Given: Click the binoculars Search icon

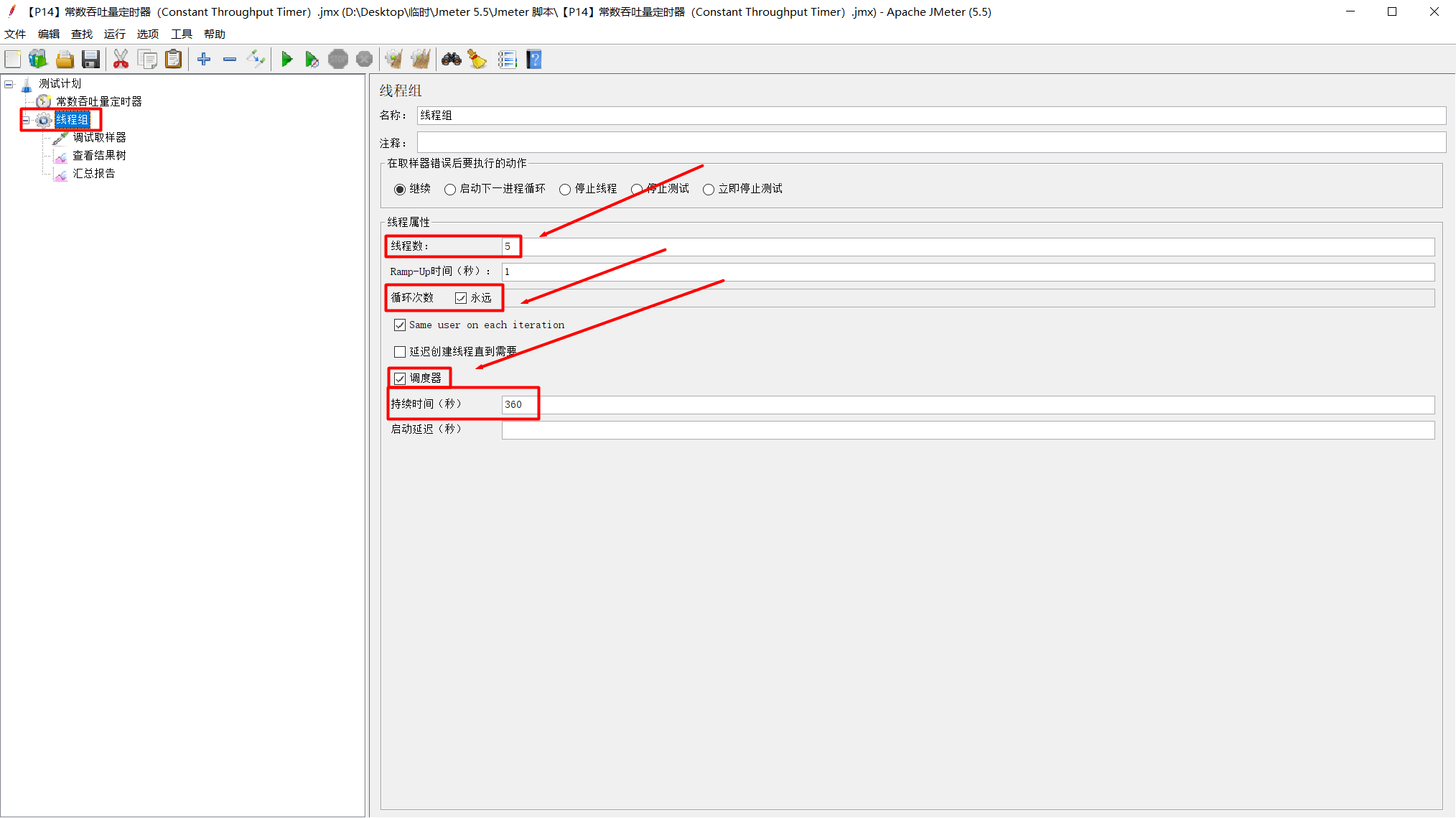Looking at the screenshot, I should (451, 60).
